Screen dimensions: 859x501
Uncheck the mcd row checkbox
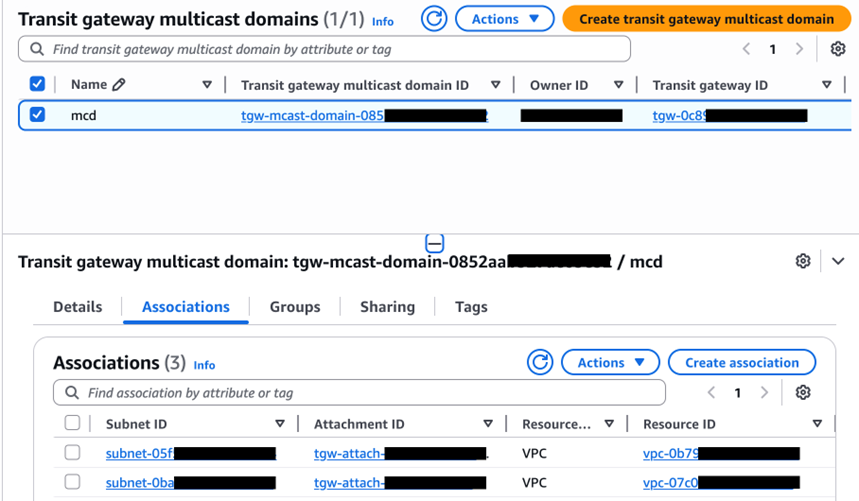[x=37, y=115]
